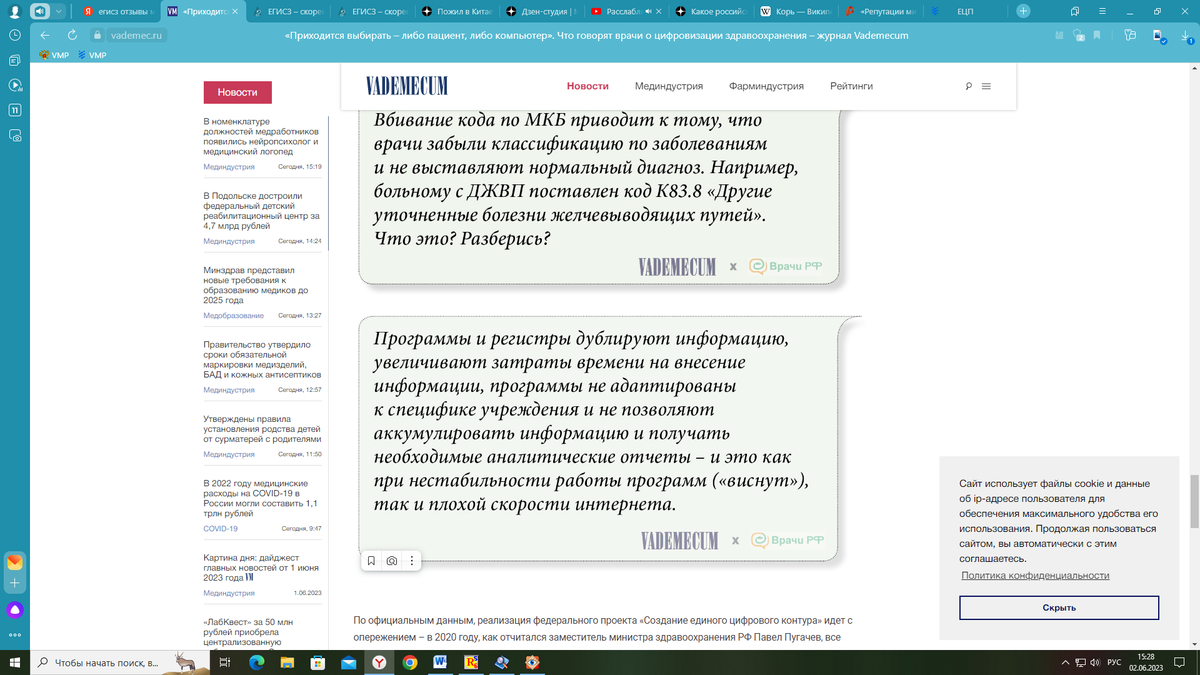Click the sound indicator button in the tab bar

40,11
